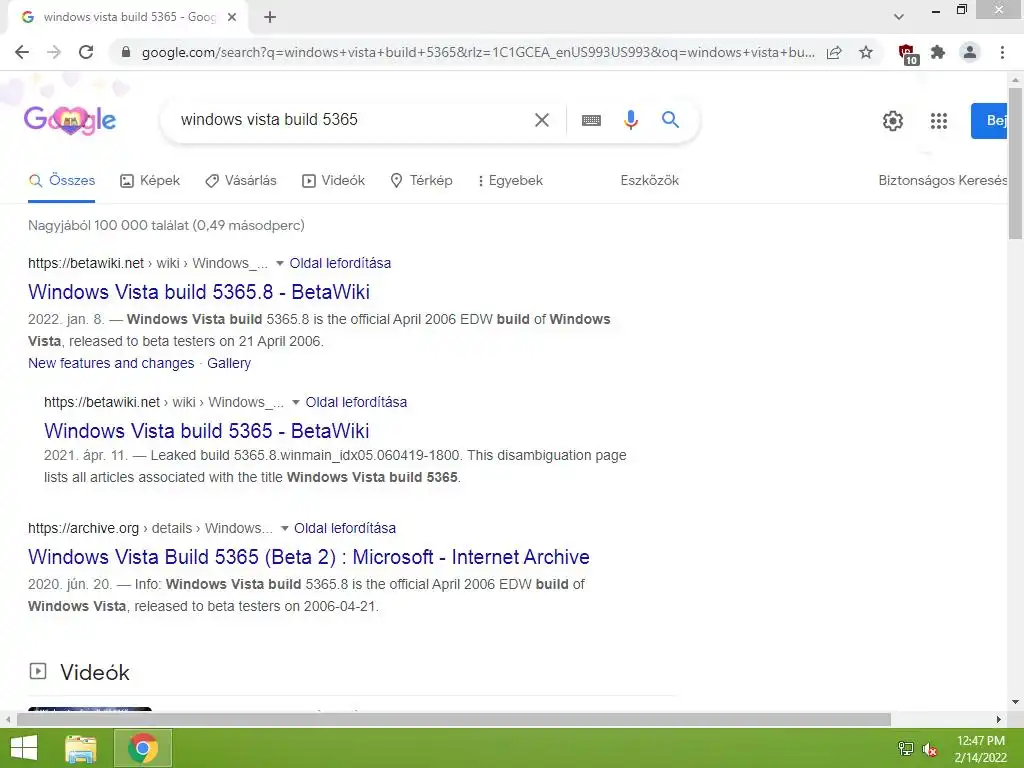Screen dimensions: 1024x768
Task: Translate the archive.org result page
Action: click(345, 528)
